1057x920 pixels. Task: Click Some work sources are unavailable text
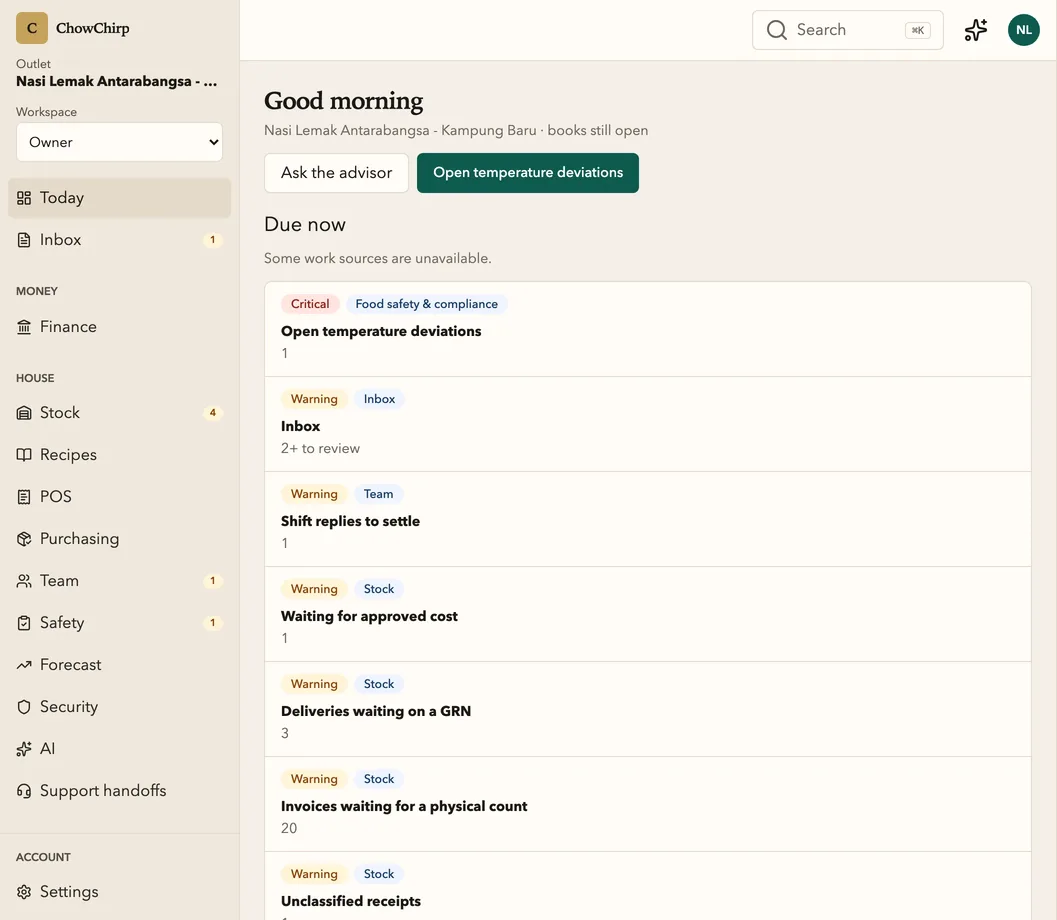point(378,258)
